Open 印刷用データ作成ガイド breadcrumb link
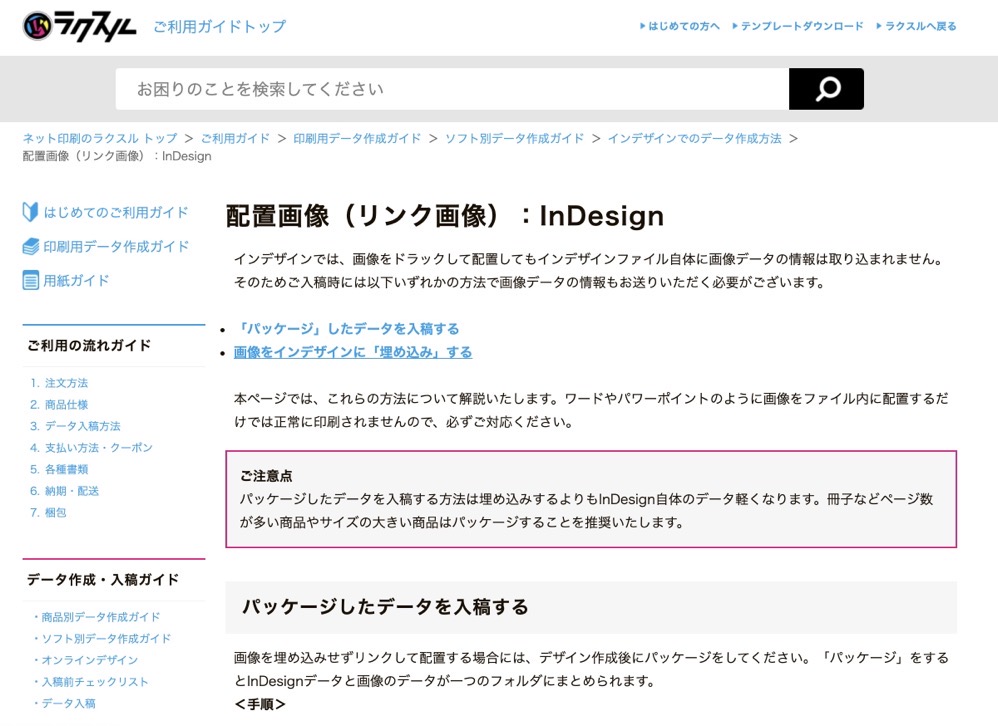This screenshot has height=726, width=998. pyautogui.click(x=357, y=138)
